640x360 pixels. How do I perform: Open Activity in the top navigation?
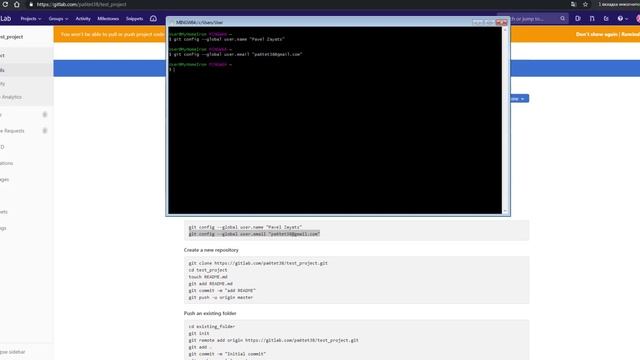pyautogui.click(x=83, y=19)
